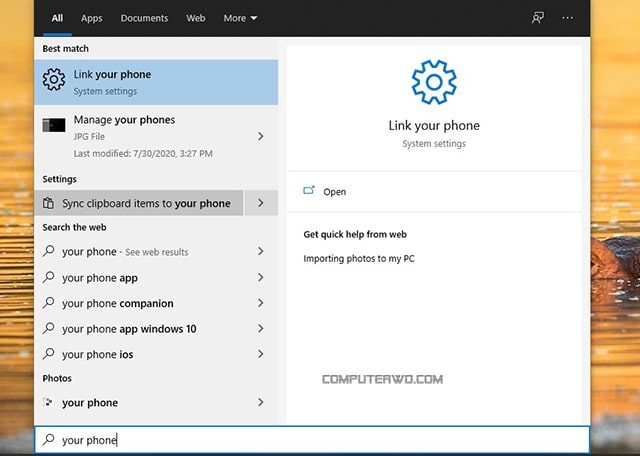Open Sync clipboard items to your phone
640x456 pixels.
tap(139, 203)
